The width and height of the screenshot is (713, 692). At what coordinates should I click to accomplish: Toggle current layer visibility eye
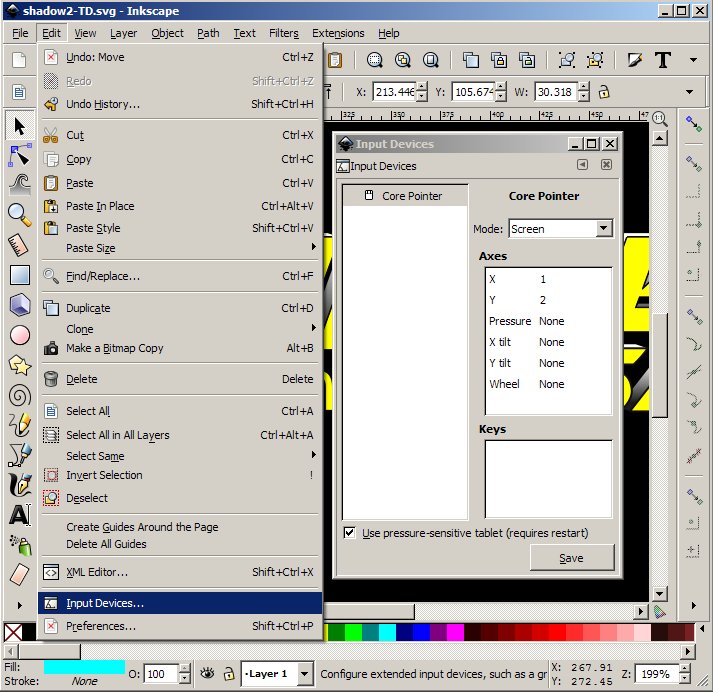click(207, 674)
